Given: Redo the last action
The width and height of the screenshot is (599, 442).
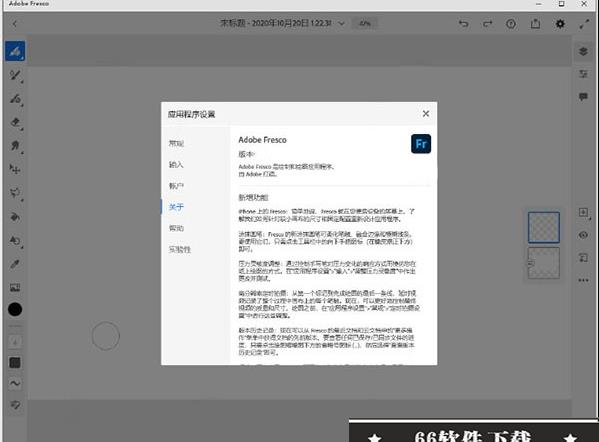Looking at the screenshot, I should pyautogui.click(x=487, y=24).
